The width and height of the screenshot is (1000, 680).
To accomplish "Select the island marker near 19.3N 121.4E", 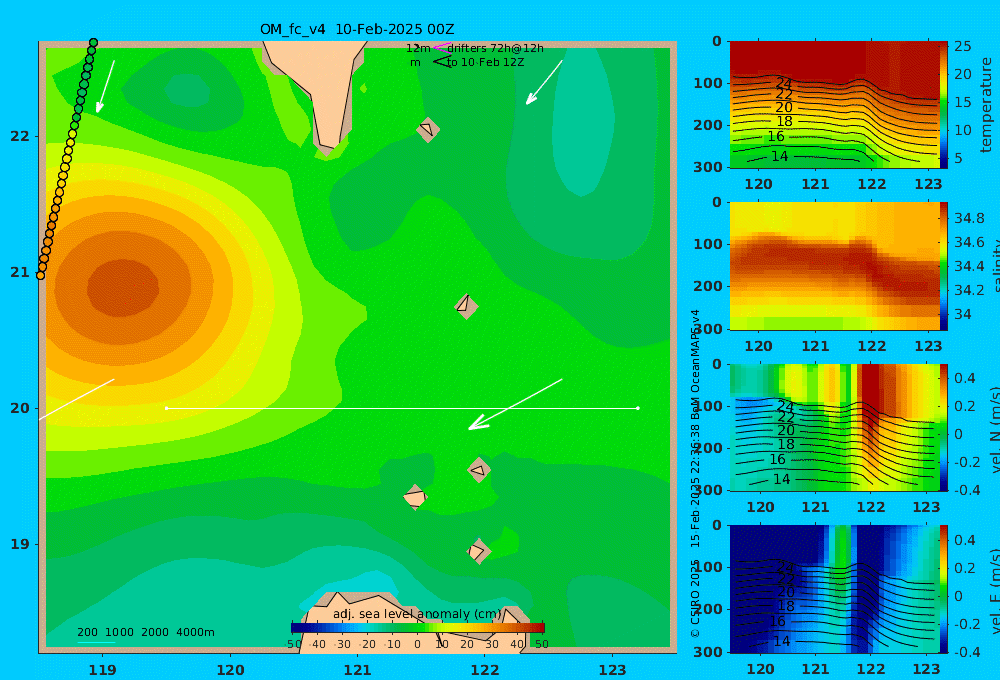I will [415, 497].
